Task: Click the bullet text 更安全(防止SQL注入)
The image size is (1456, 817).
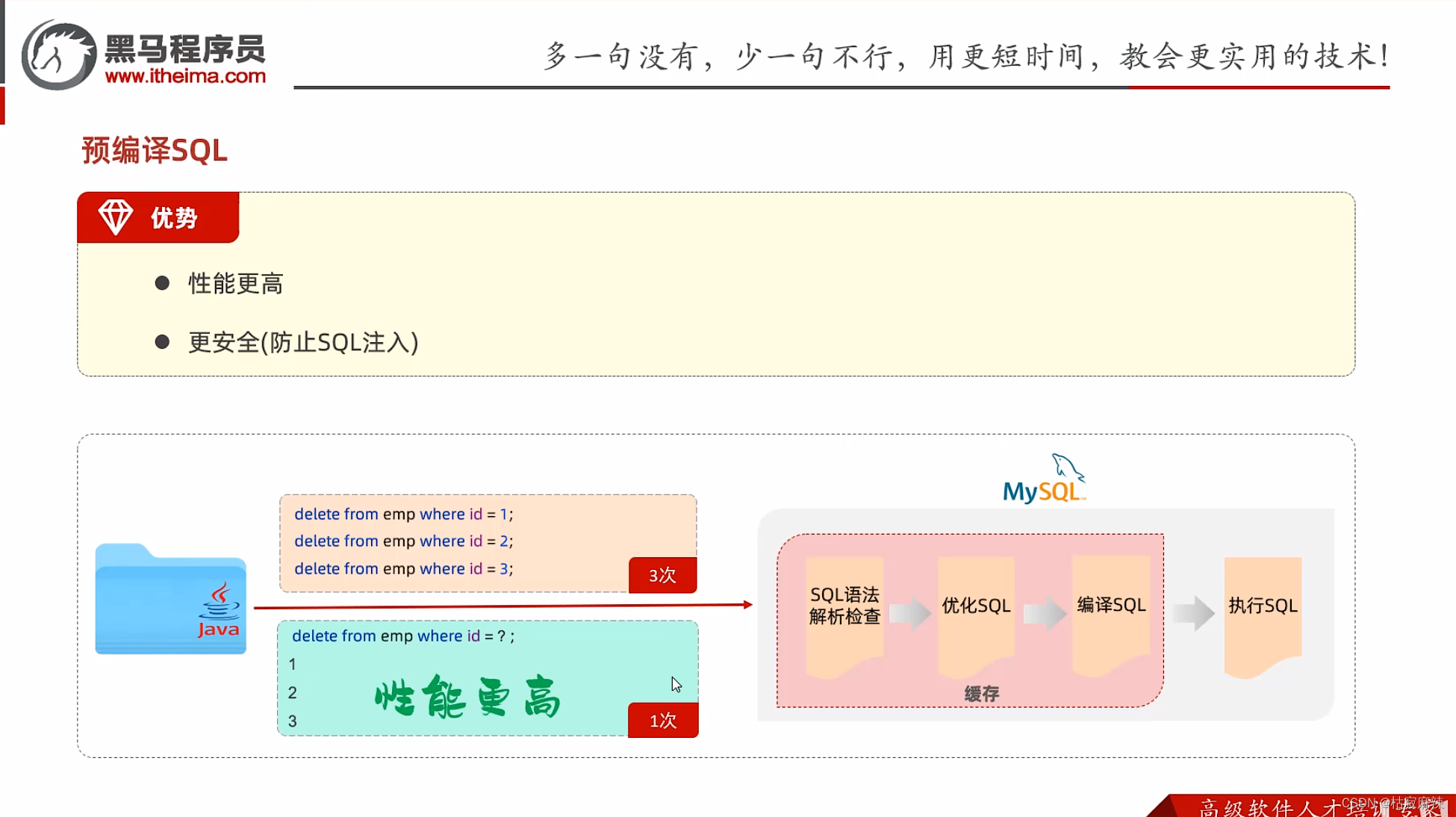Action: click(x=303, y=342)
